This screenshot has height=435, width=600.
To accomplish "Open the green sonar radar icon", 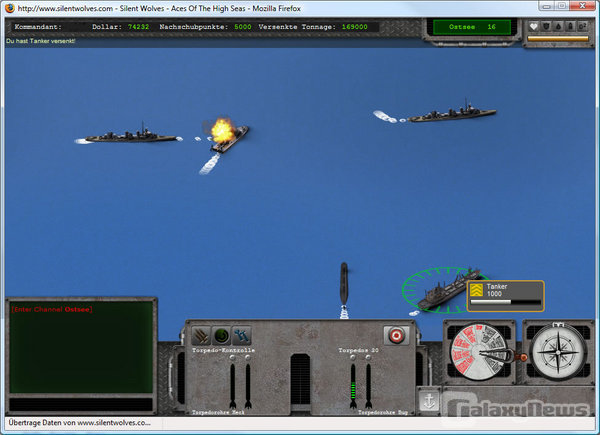I will click(x=221, y=336).
